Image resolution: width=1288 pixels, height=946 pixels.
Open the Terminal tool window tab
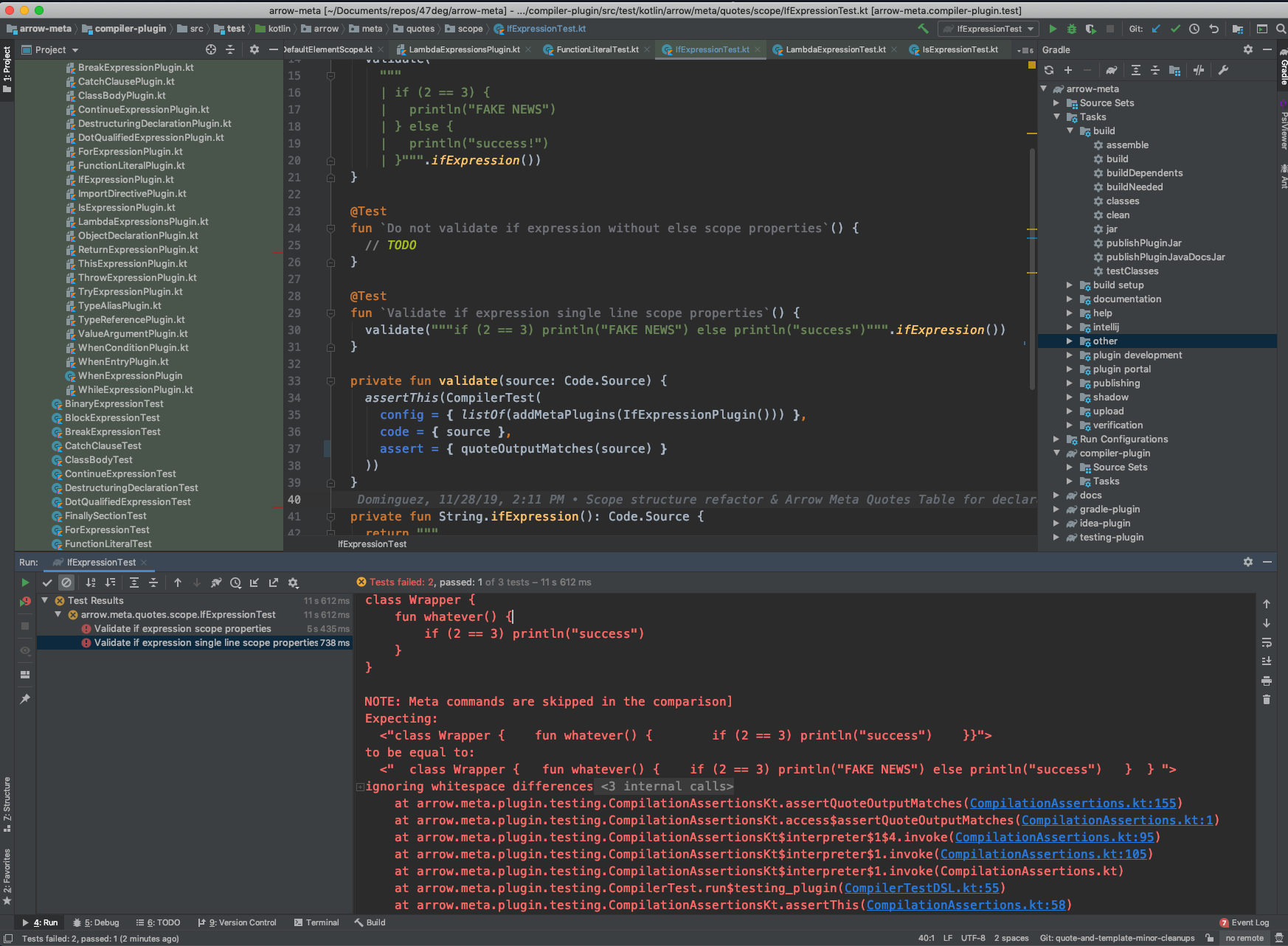coord(316,922)
